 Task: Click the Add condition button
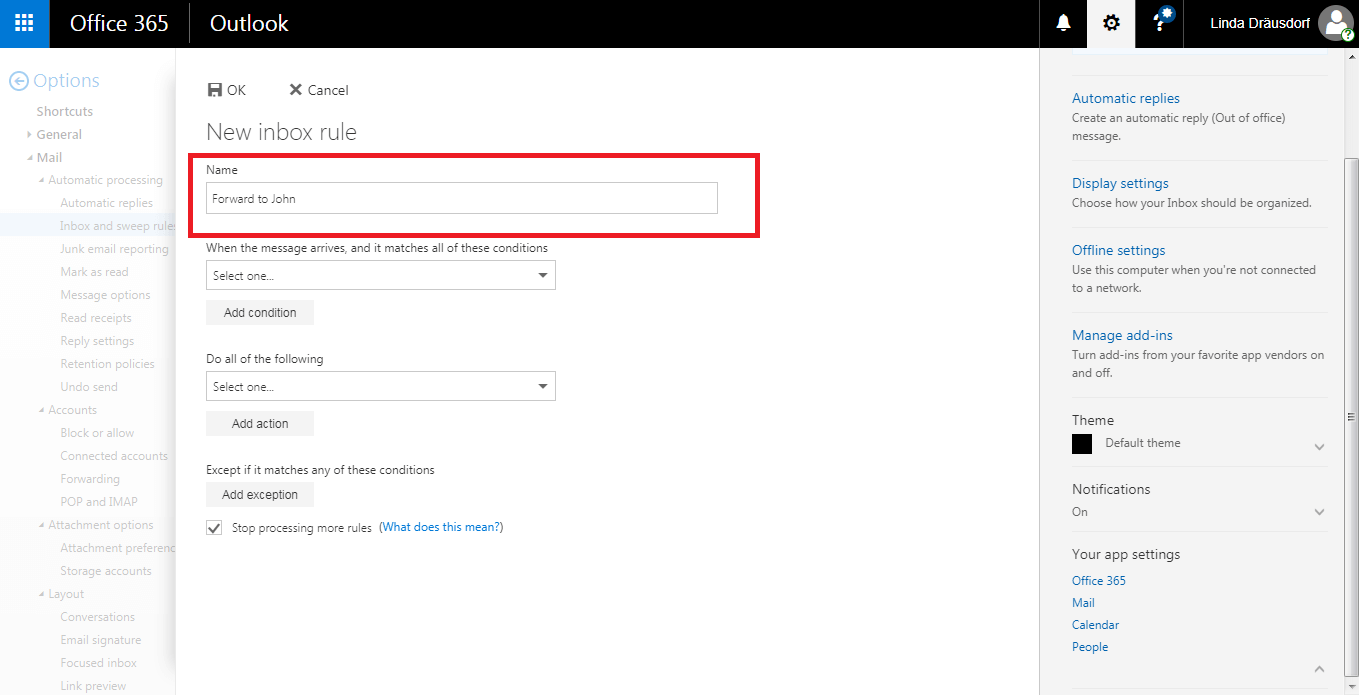pyautogui.click(x=260, y=313)
